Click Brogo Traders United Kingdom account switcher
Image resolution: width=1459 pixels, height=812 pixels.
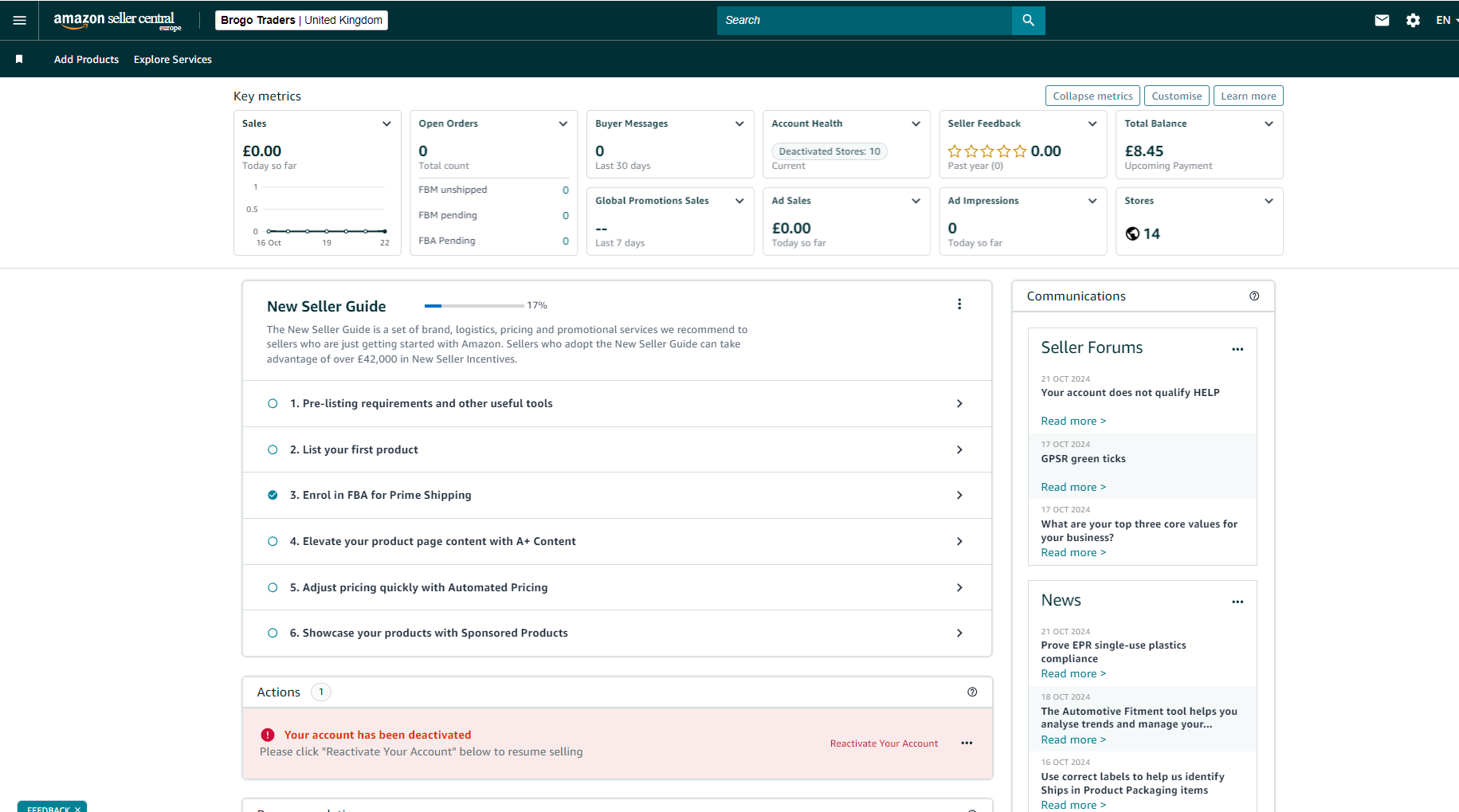point(301,20)
